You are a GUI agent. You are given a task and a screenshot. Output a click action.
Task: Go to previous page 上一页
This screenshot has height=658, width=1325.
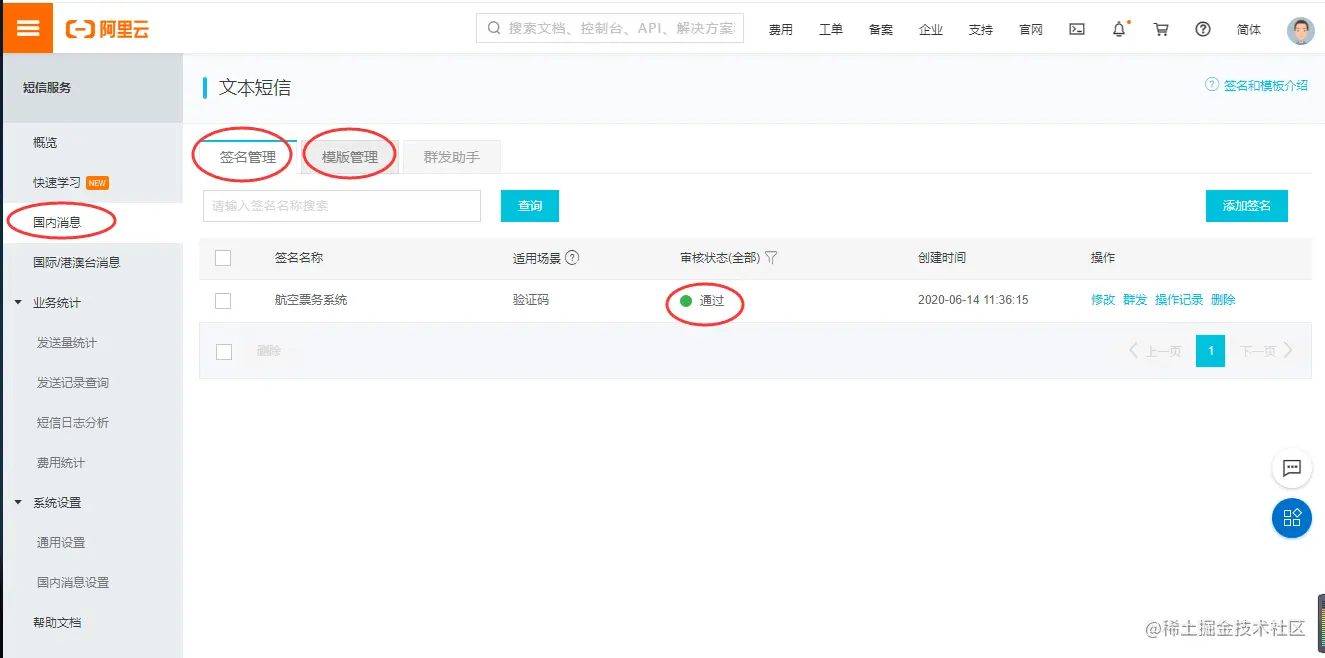tap(1155, 351)
